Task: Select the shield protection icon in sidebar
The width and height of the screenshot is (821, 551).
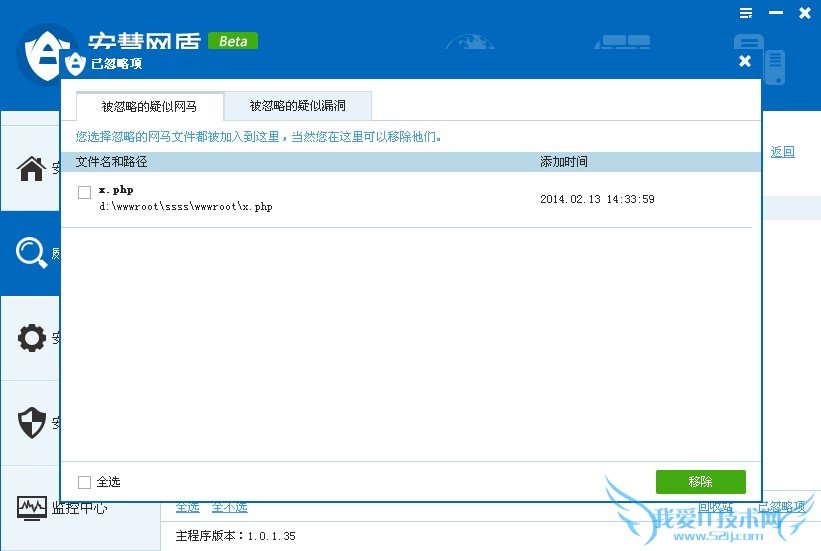Action: (32, 423)
